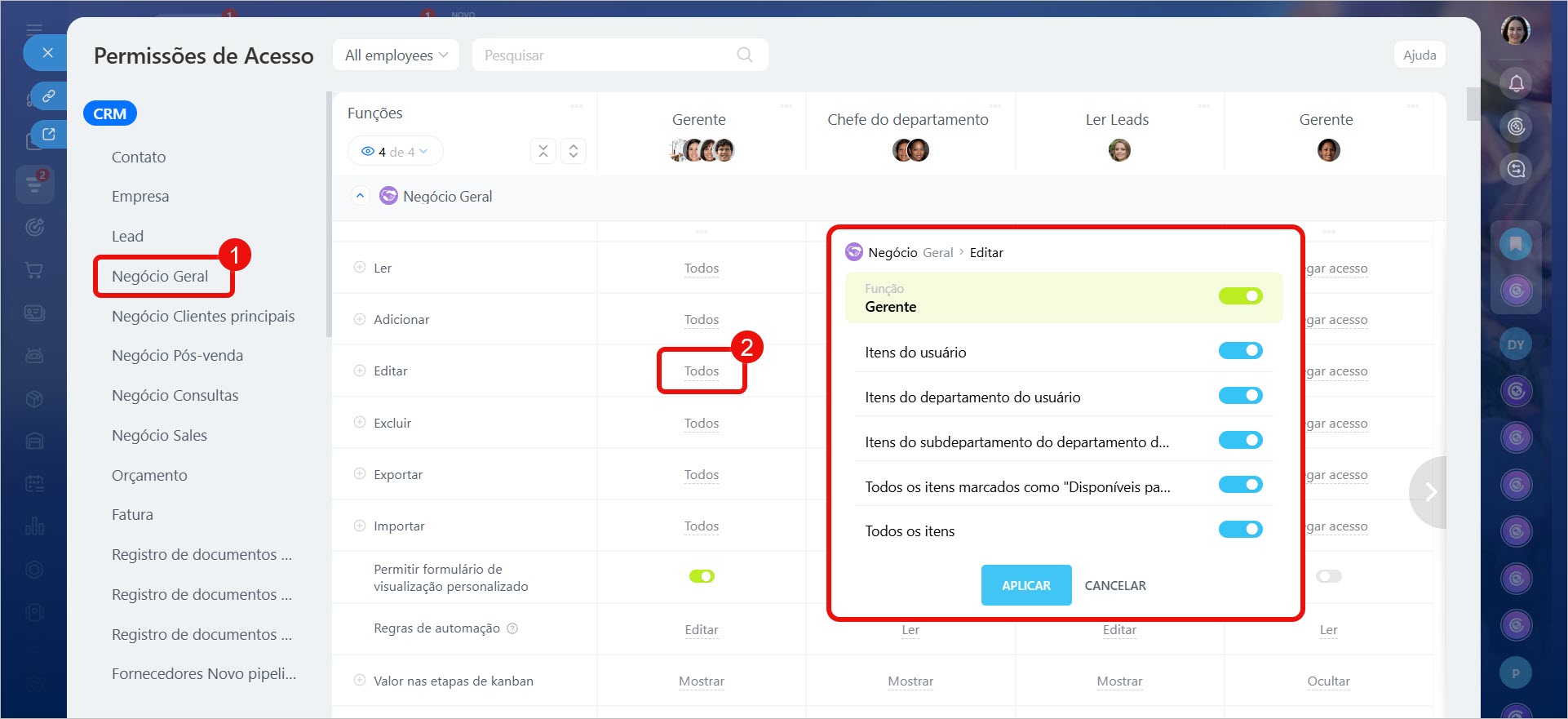This screenshot has width=1568, height=719.
Task: Disable the Gerente função toggle
Action: point(1240,296)
